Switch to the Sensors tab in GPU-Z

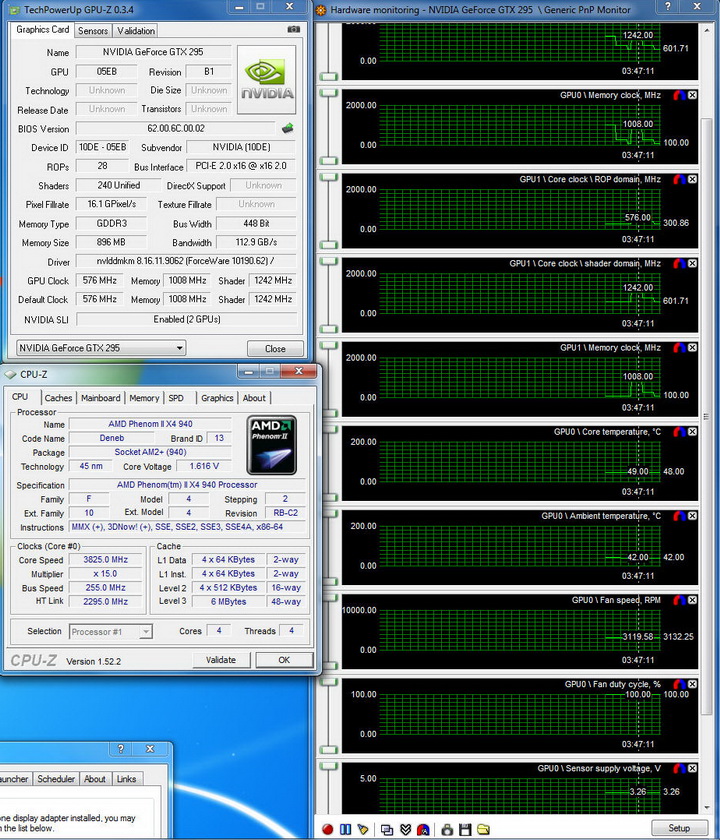[93, 31]
